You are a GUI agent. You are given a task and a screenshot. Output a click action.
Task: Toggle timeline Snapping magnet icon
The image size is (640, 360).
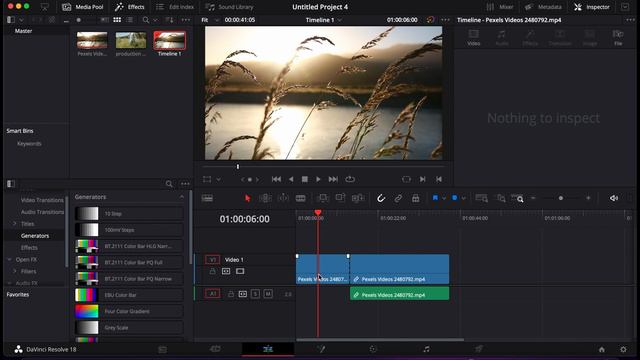381,198
